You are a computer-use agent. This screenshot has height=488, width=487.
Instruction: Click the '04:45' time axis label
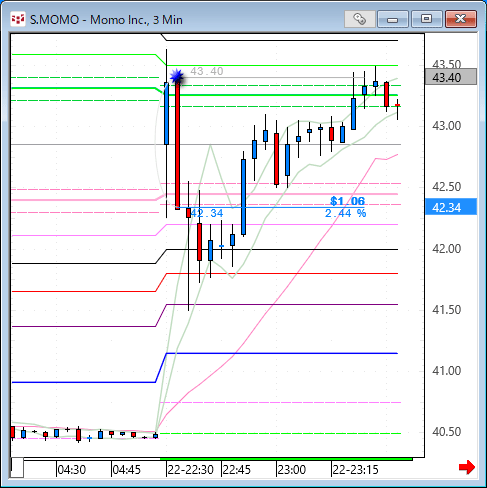[x=127, y=470]
